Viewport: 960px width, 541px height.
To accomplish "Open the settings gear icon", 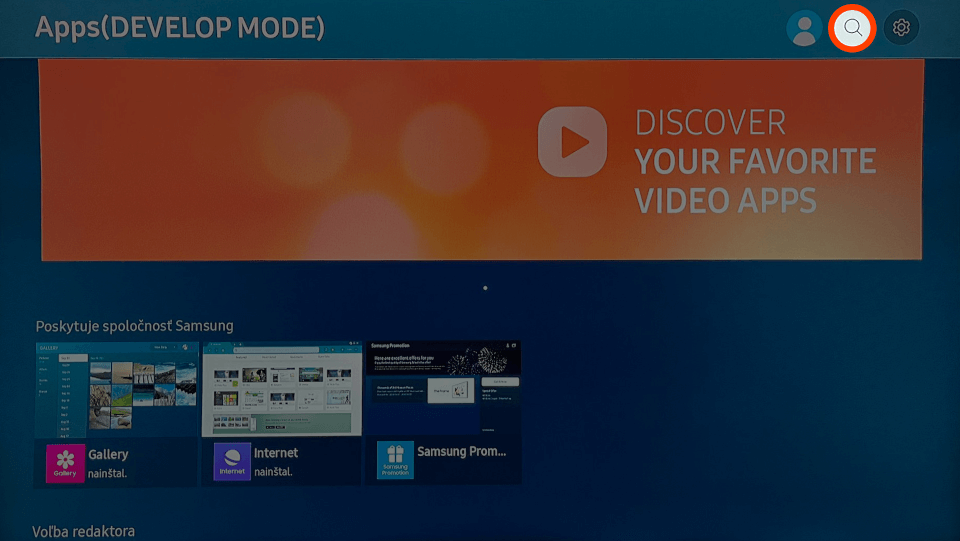I will pos(901,28).
